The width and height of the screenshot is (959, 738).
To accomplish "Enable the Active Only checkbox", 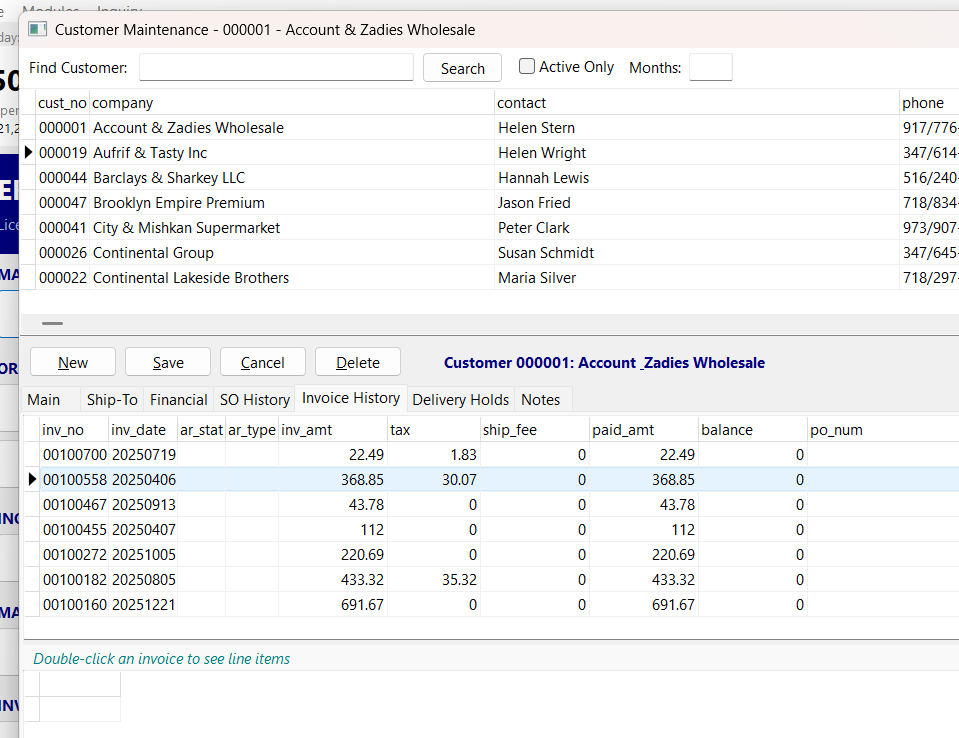I will coord(526,66).
